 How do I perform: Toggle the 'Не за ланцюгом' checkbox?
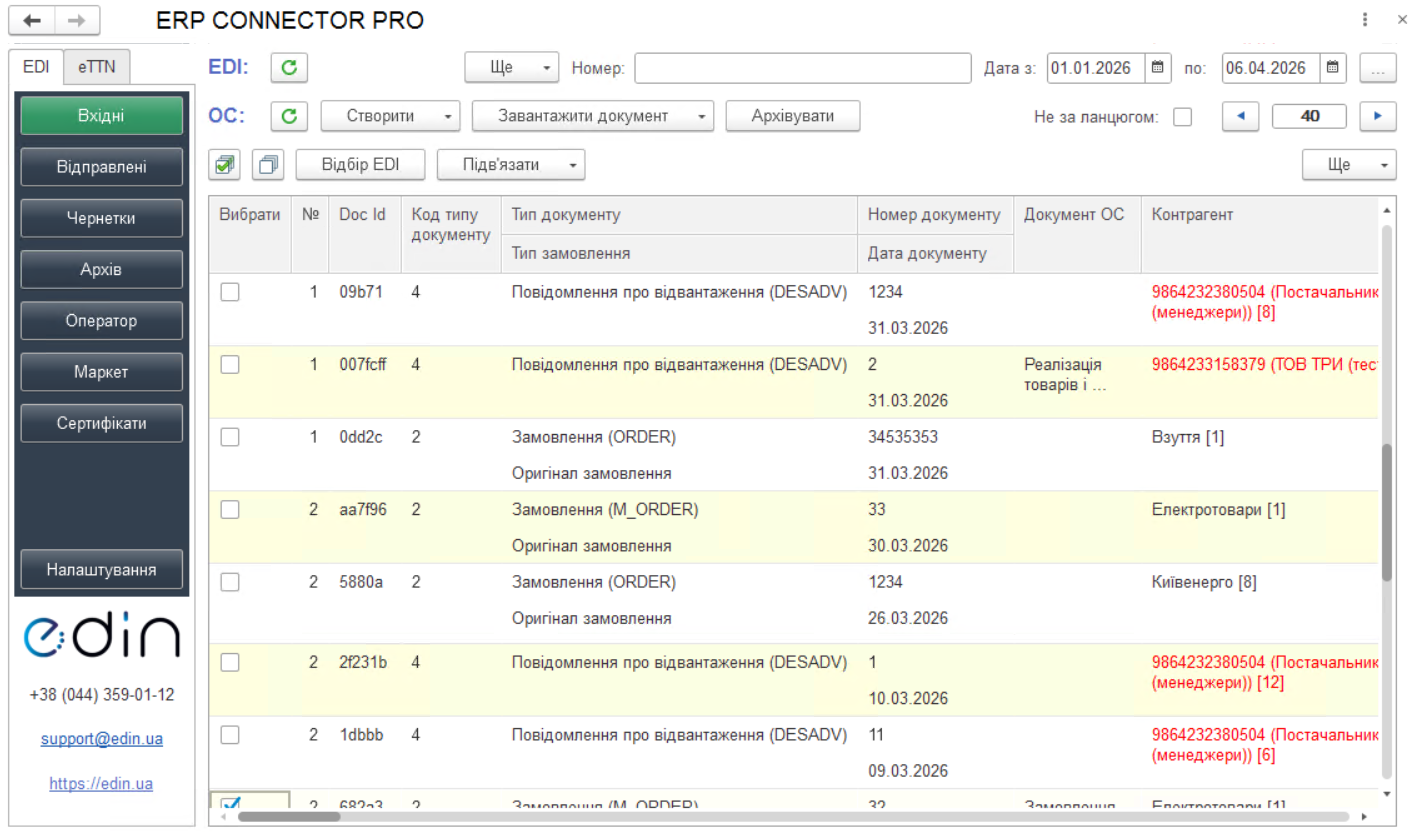tap(1183, 117)
